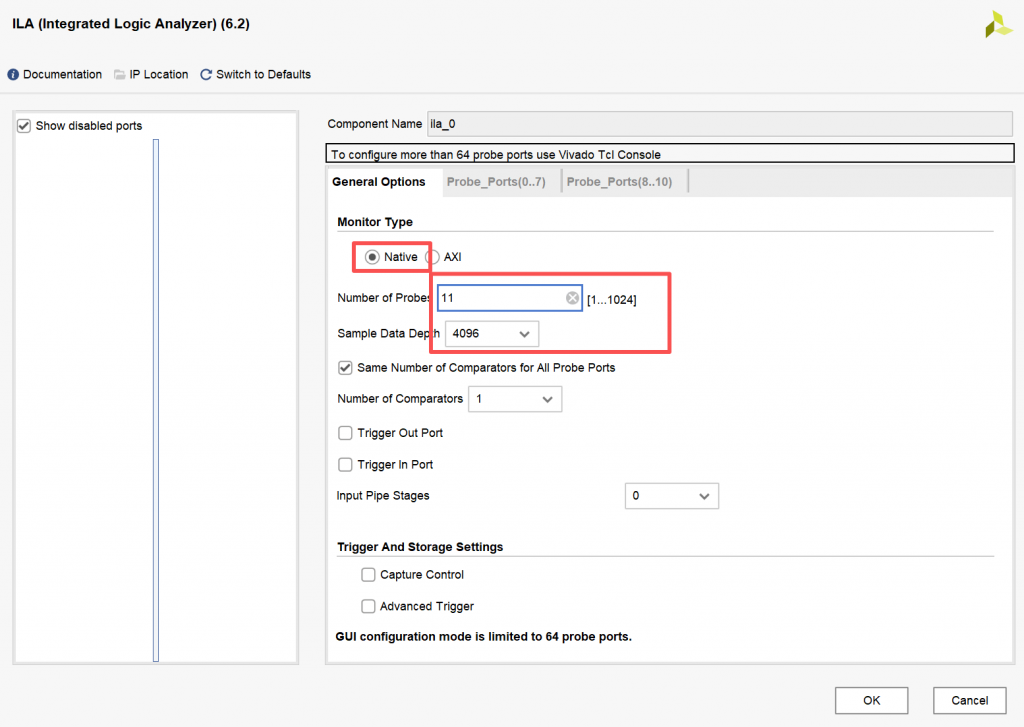Click the Documentation info icon
The height and width of the screenshot is (727, 1024).
click(13, 75)
